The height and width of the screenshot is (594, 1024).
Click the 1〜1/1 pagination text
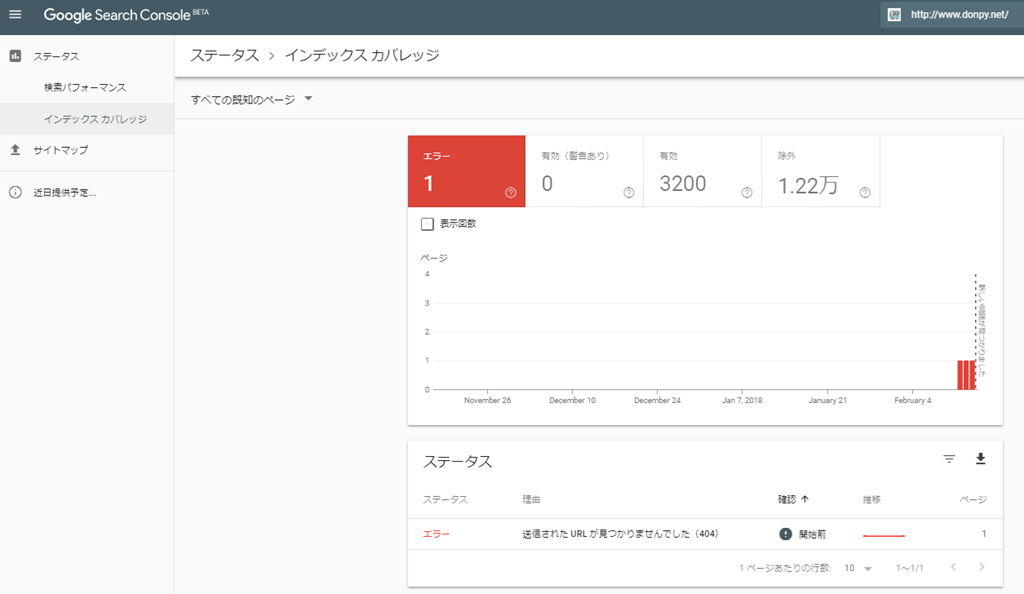click(910, 568)
